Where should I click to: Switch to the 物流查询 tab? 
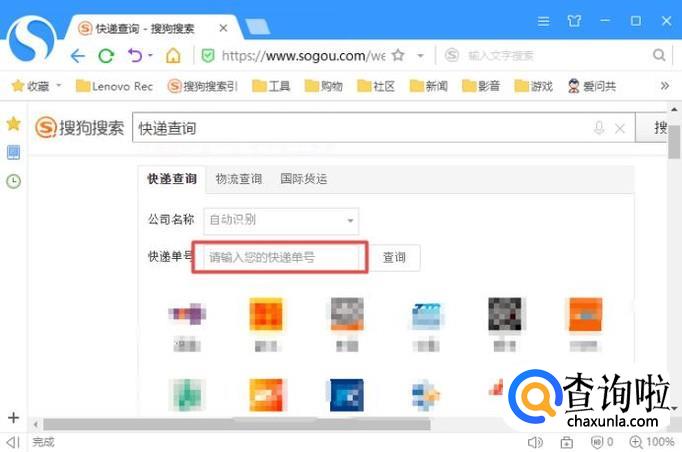pyautogui.click(x=239, y=179)
